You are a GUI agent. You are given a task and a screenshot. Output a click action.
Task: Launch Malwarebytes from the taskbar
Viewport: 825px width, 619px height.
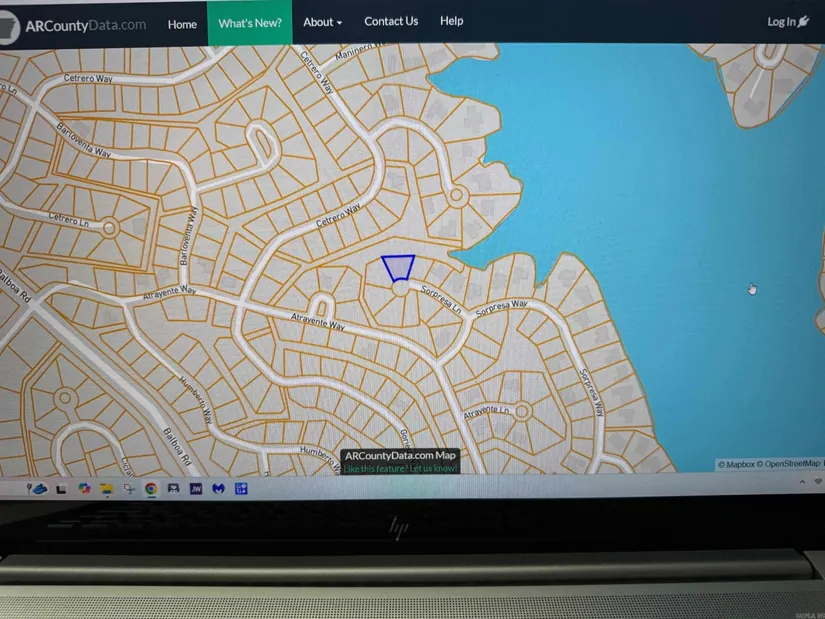click(x=218, y=489)
